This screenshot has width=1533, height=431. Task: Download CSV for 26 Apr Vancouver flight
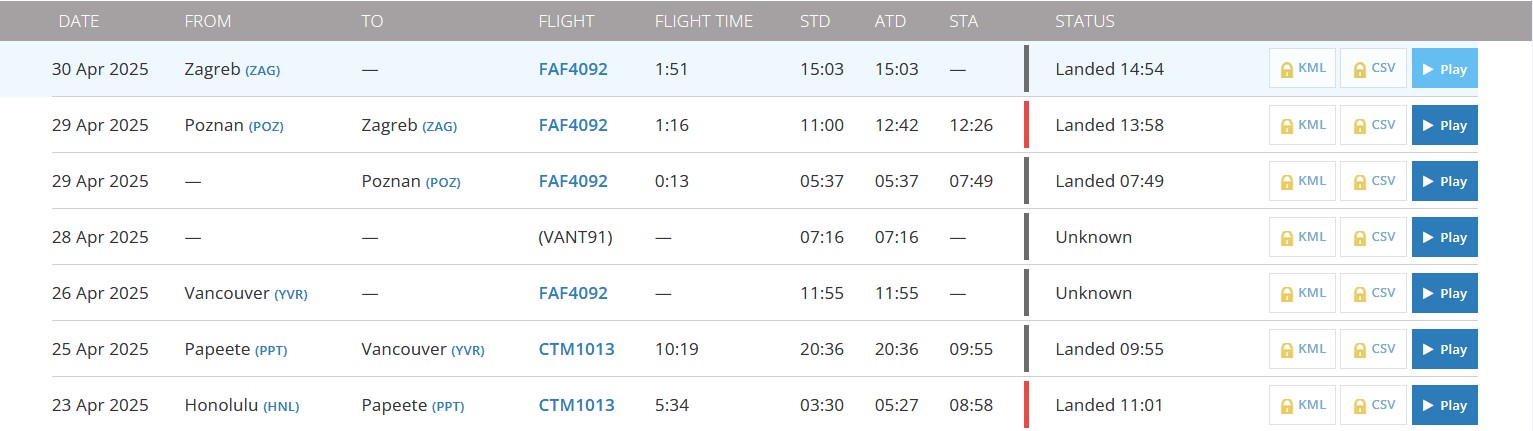1373,293
